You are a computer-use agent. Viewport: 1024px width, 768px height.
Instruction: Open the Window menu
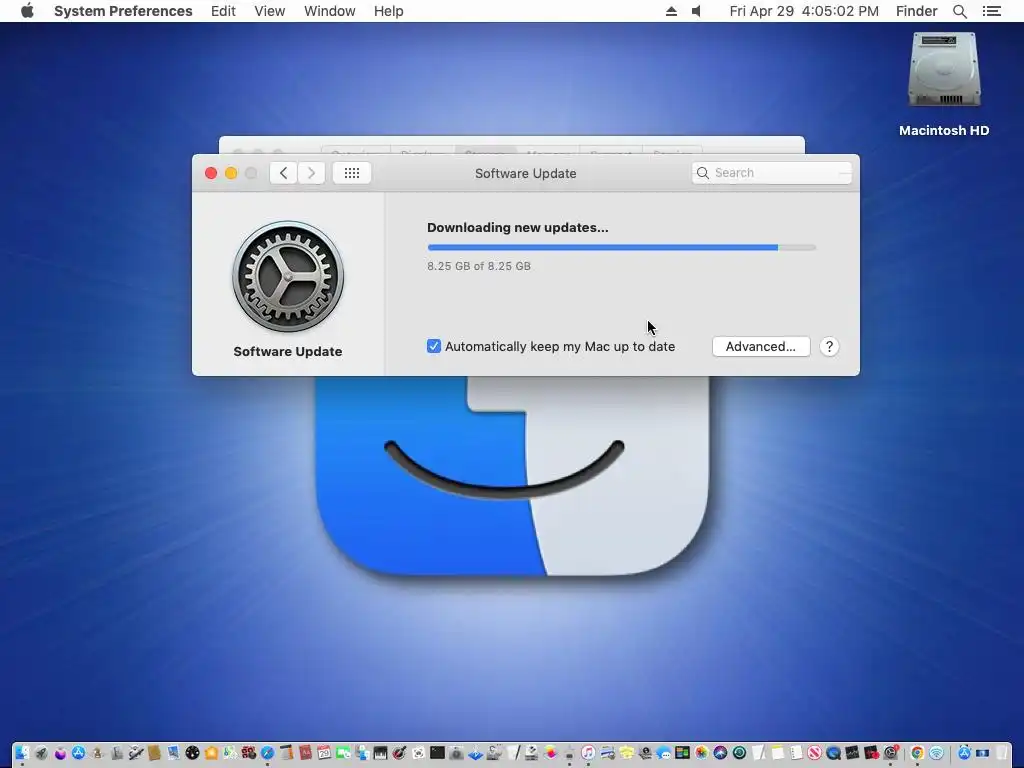[330, 11]
